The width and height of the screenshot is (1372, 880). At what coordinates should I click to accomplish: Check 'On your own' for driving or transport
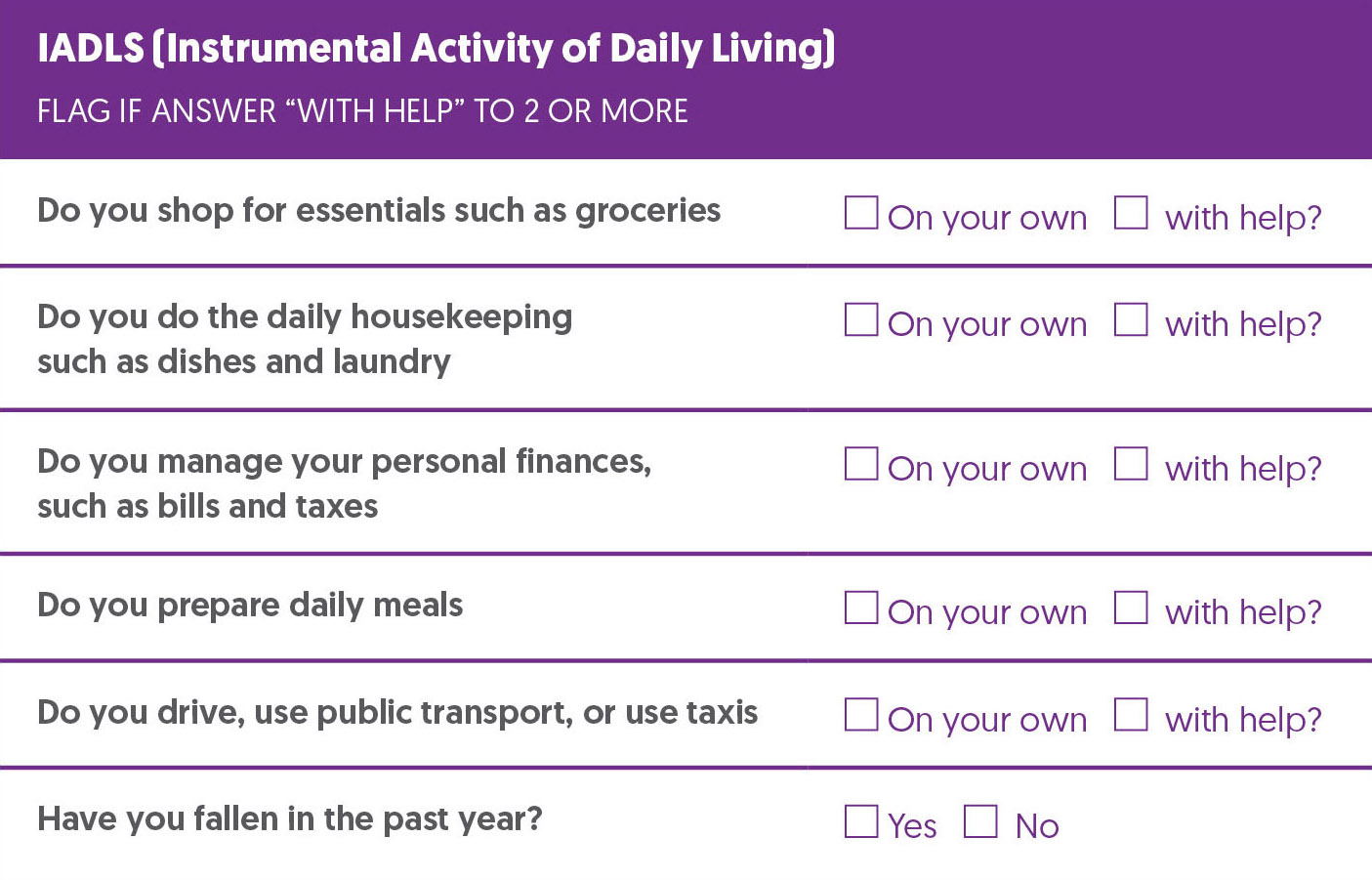point(860,715)
